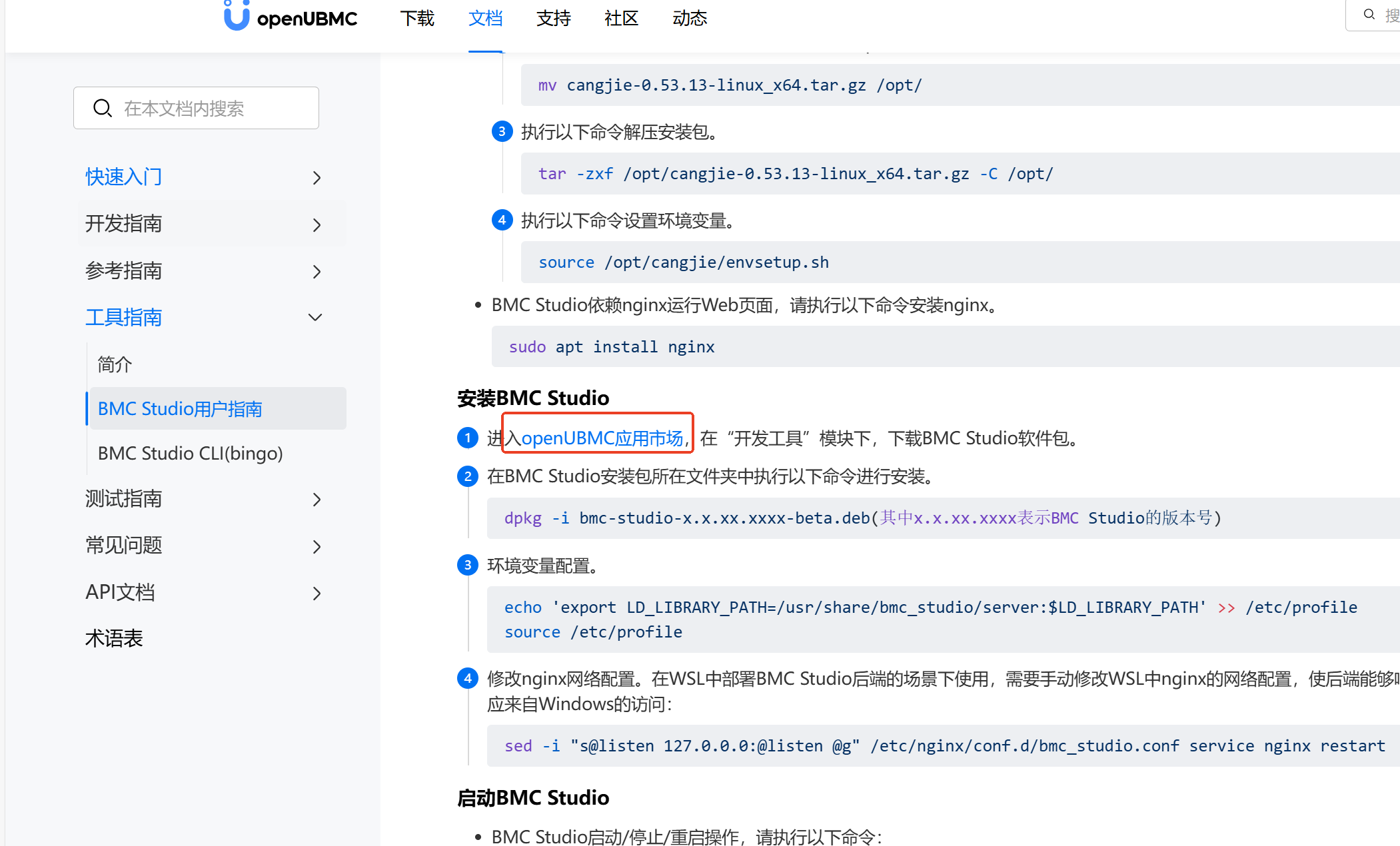Open the 社区 menu item
Screen dimensions: 1400x846
(620, 18)
